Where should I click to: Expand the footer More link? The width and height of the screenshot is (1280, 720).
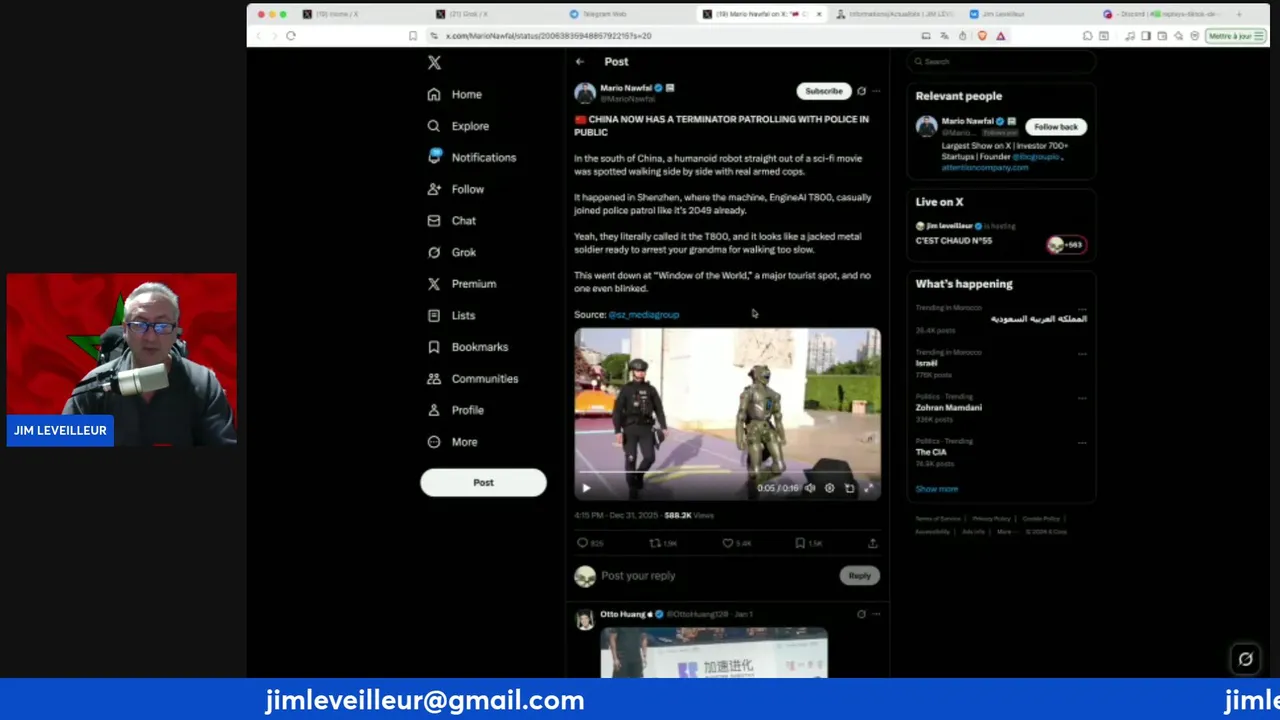click(1006, 532)
